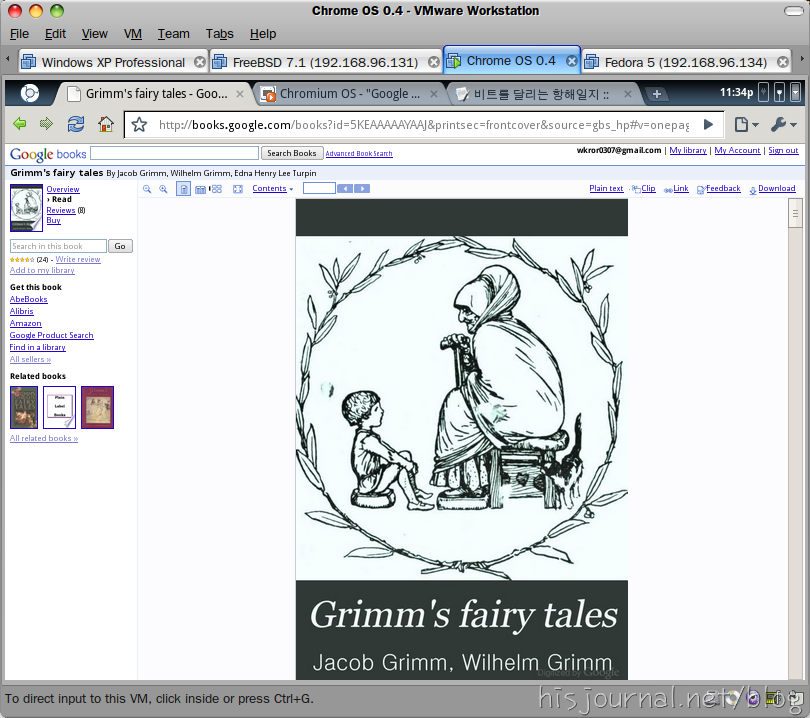Open the wrench settings menu
Image resolution: width=810 pixels, height=718 pixels.
pyautogui.click(x=783, y=124)
